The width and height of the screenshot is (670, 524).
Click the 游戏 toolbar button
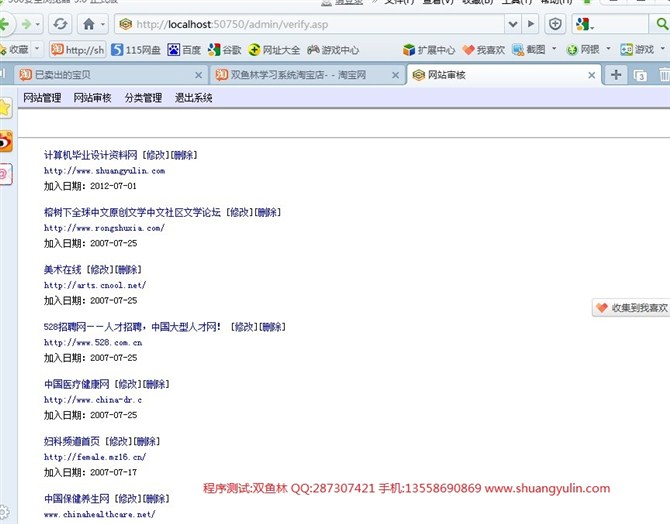pyautogui.click(x=637, y=50)
